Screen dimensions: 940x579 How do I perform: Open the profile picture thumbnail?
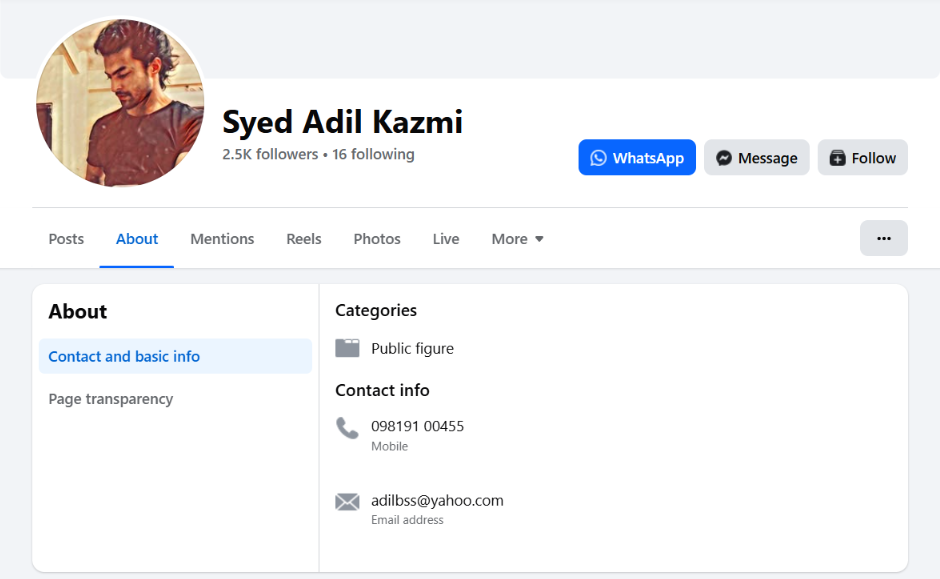[120, 103]
